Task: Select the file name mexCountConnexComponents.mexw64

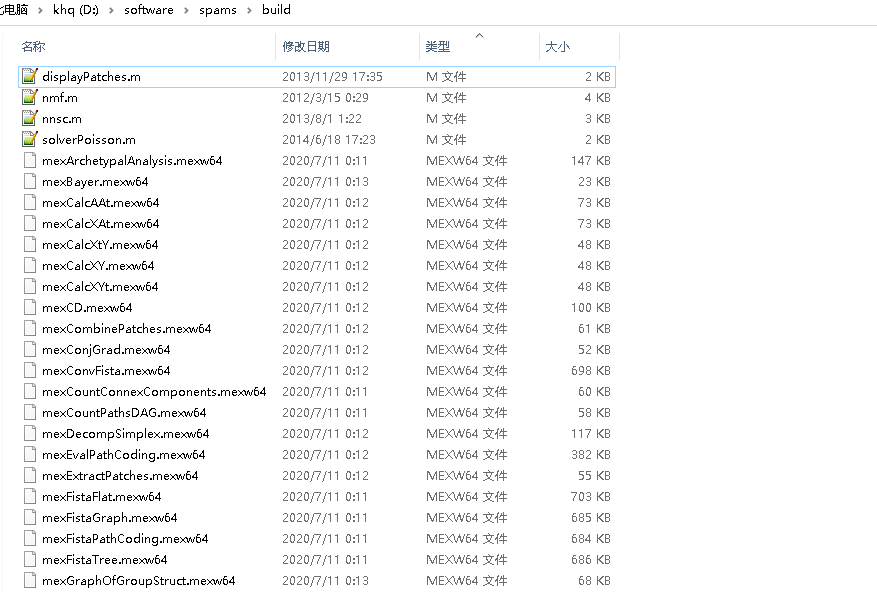Action: pos(154,391)
